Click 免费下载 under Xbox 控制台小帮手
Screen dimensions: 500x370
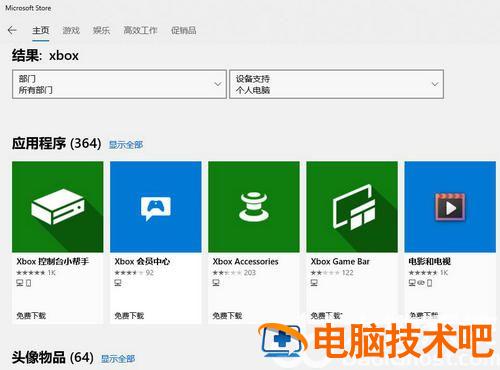[x=31, y=315]
